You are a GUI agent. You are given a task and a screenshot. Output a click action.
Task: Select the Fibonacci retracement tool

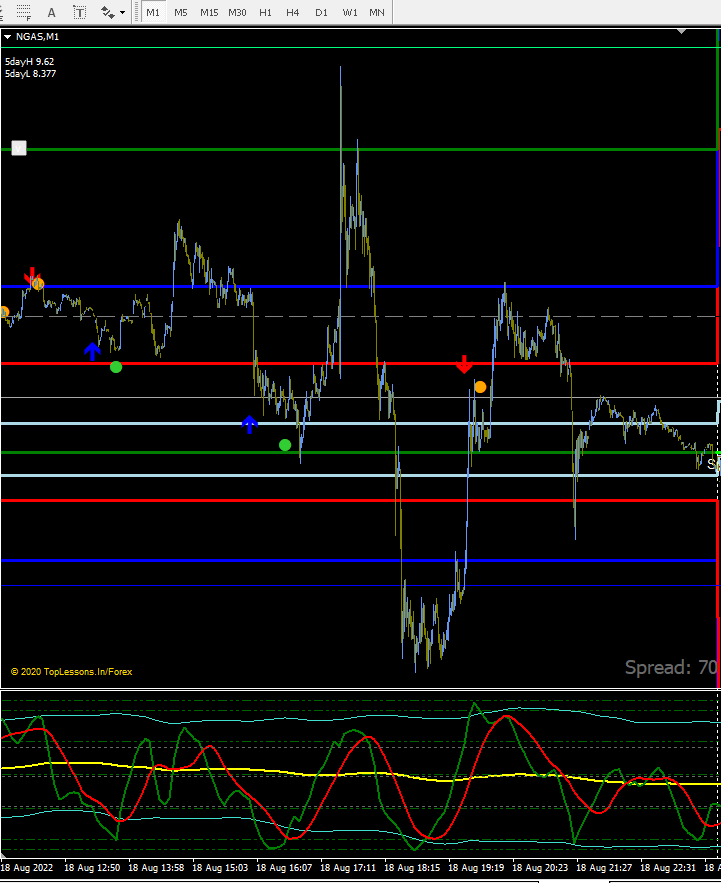(23, 12)
